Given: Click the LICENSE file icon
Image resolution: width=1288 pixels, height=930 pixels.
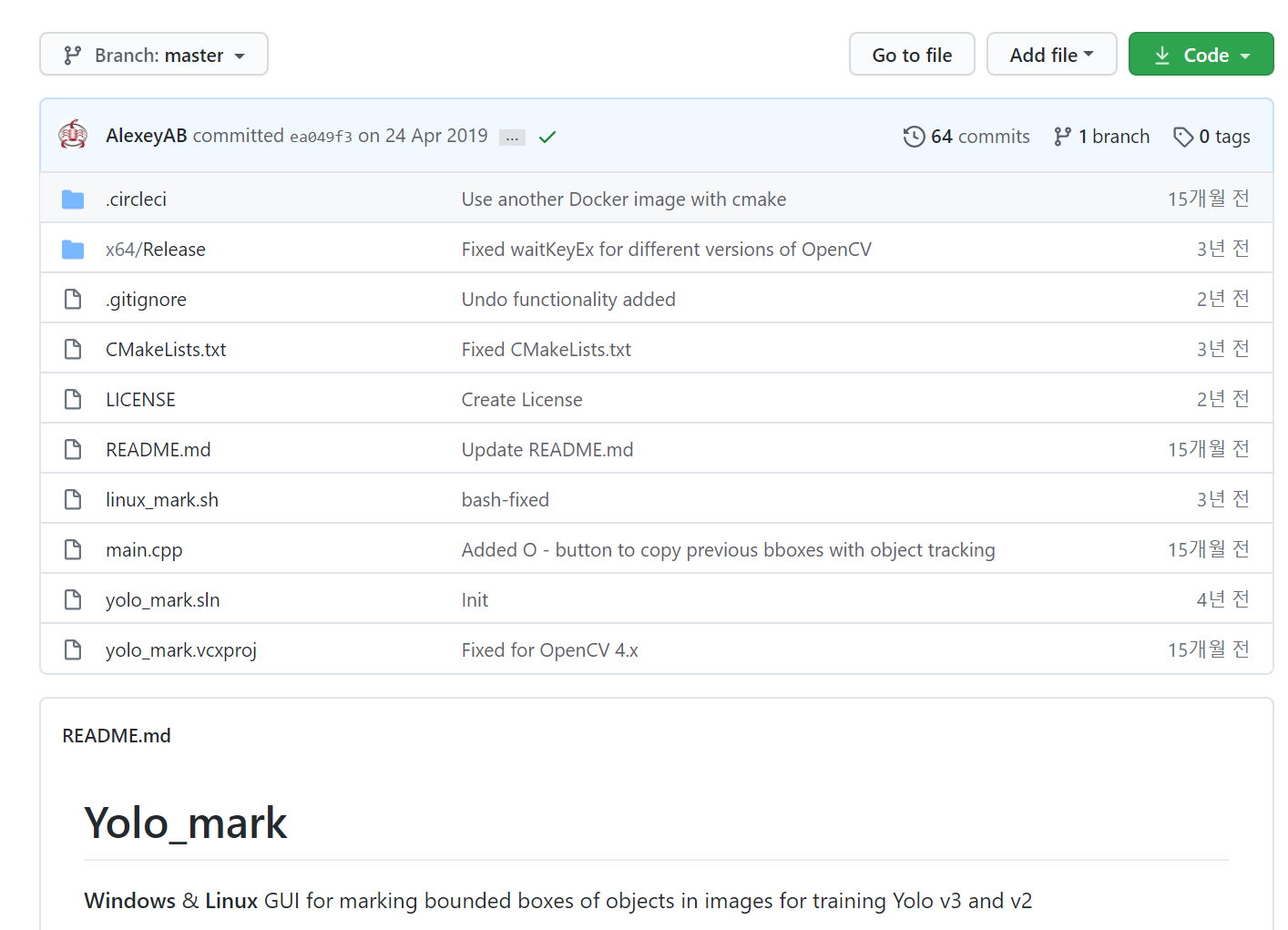Looking at the screenshot, I should (x=73, y=399).
